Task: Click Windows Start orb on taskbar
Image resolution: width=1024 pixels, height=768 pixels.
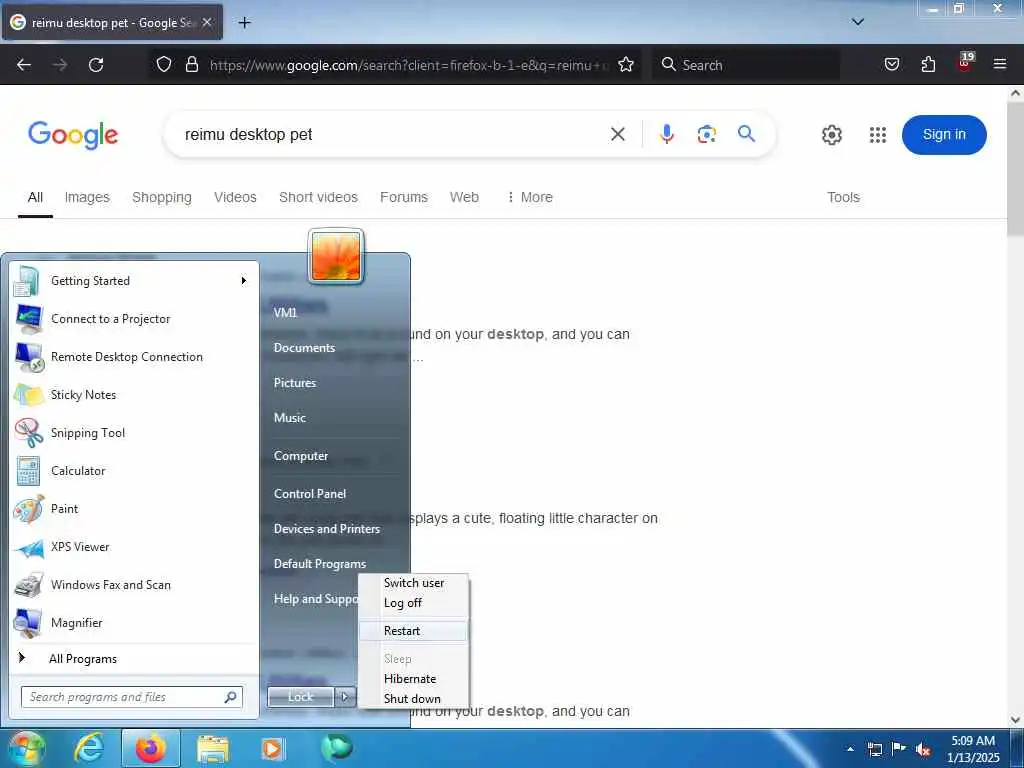Action: point(25,748)
